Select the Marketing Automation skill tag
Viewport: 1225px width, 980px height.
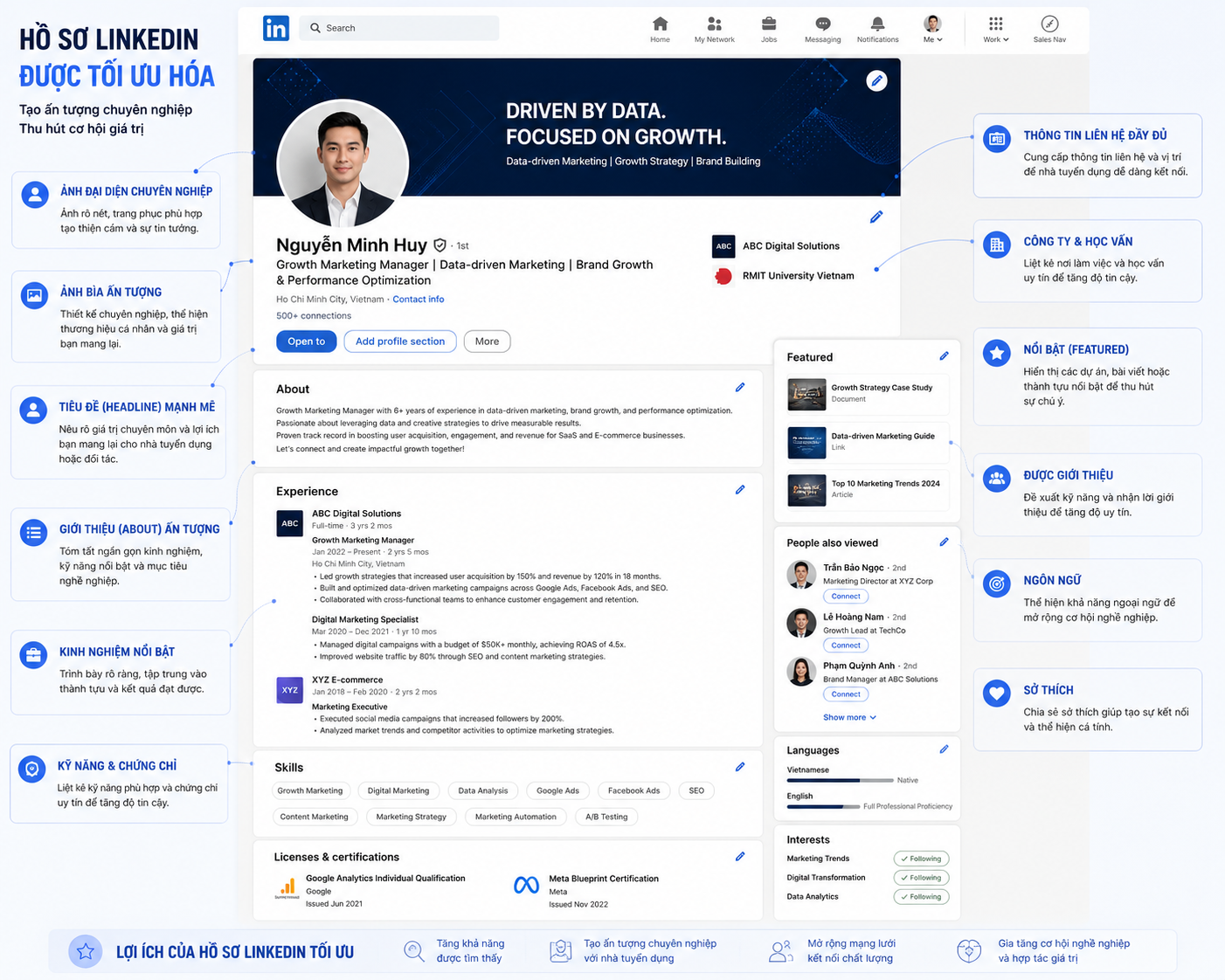516,817
